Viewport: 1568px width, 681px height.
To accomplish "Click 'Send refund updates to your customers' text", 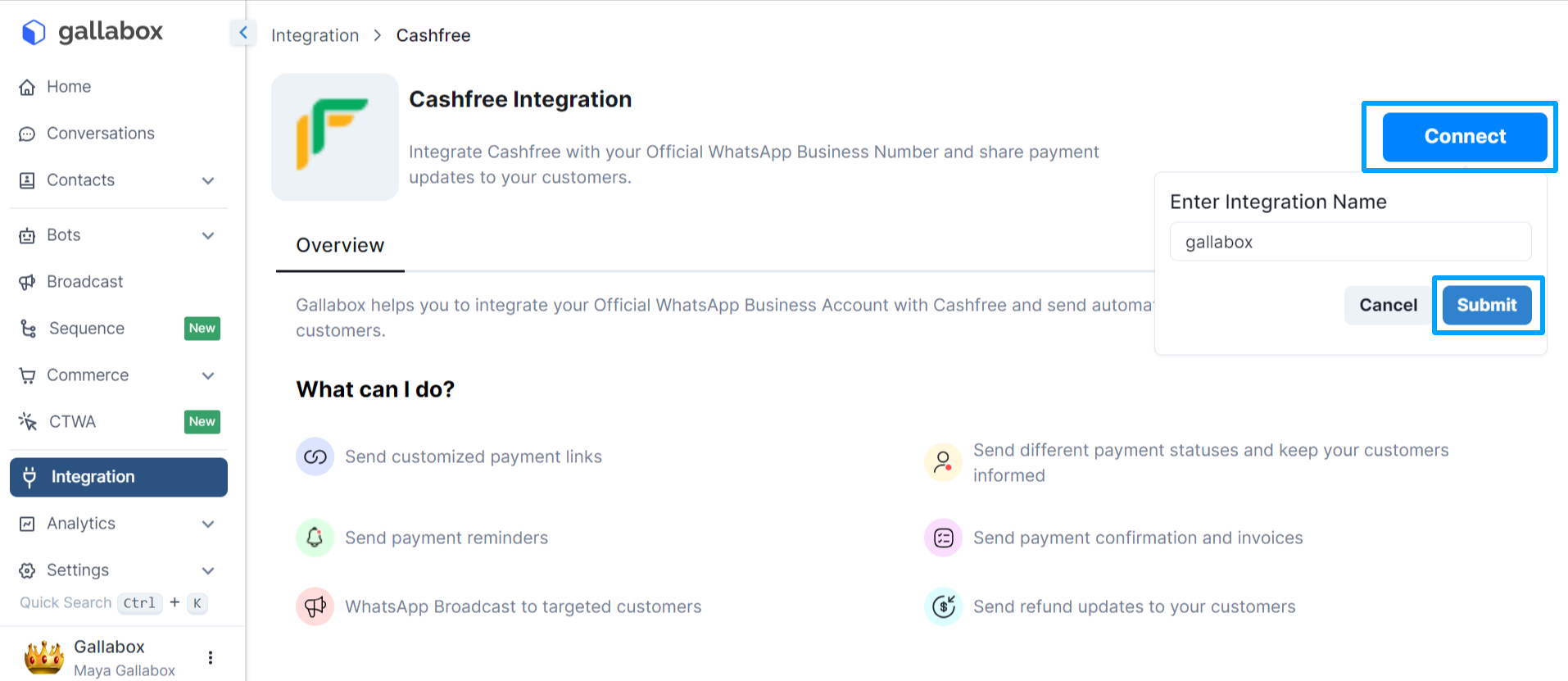I will pos(1135,606).
